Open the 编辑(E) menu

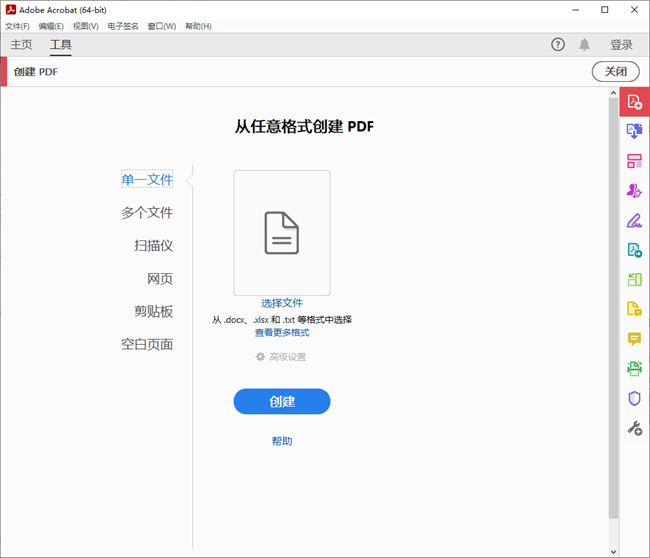(51, 27)
